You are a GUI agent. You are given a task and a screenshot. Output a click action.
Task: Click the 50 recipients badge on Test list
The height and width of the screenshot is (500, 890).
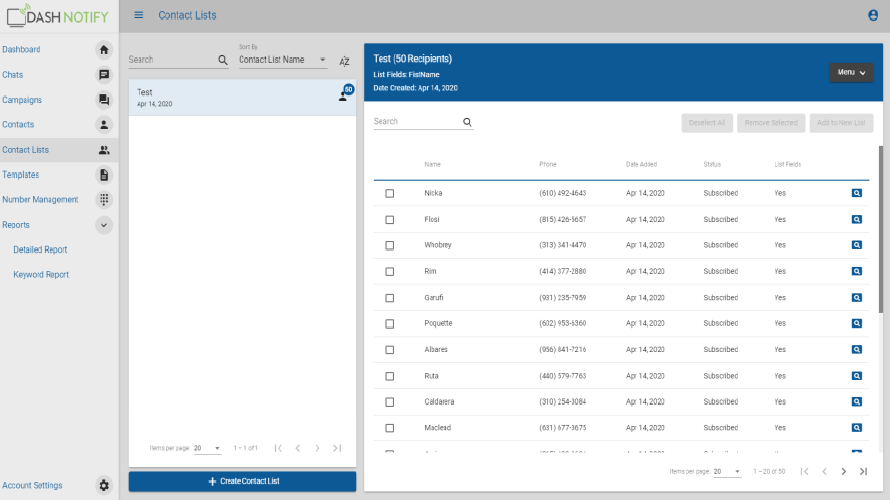[349, 89]
